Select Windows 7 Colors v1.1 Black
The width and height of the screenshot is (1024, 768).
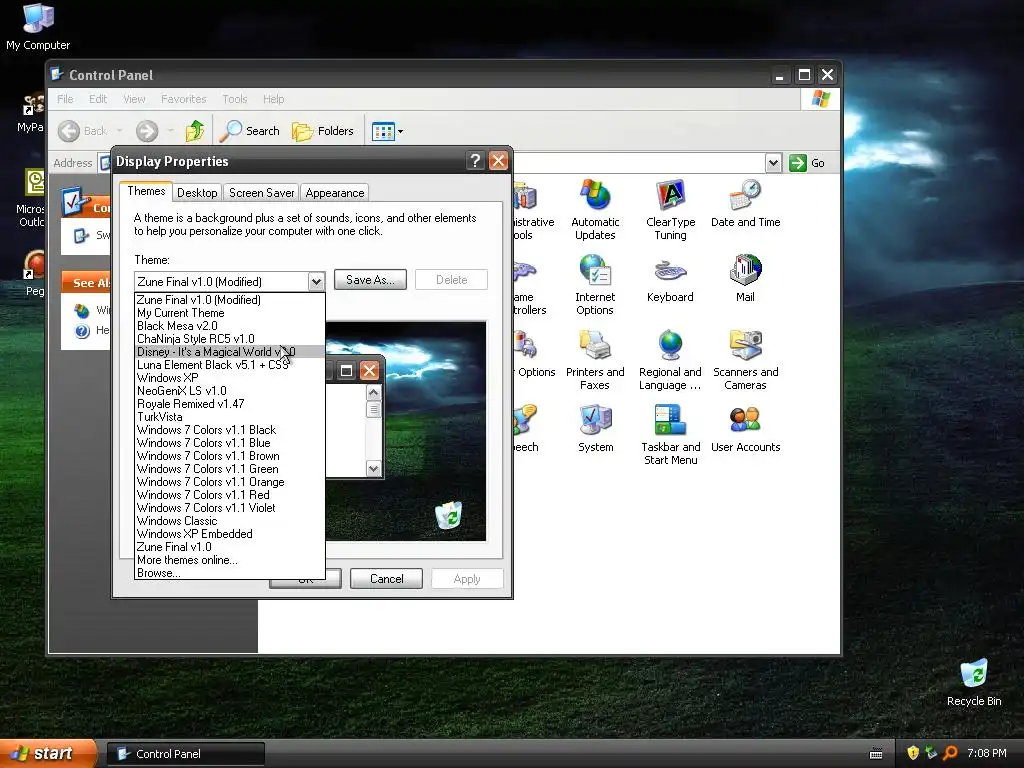pos(229,430)
